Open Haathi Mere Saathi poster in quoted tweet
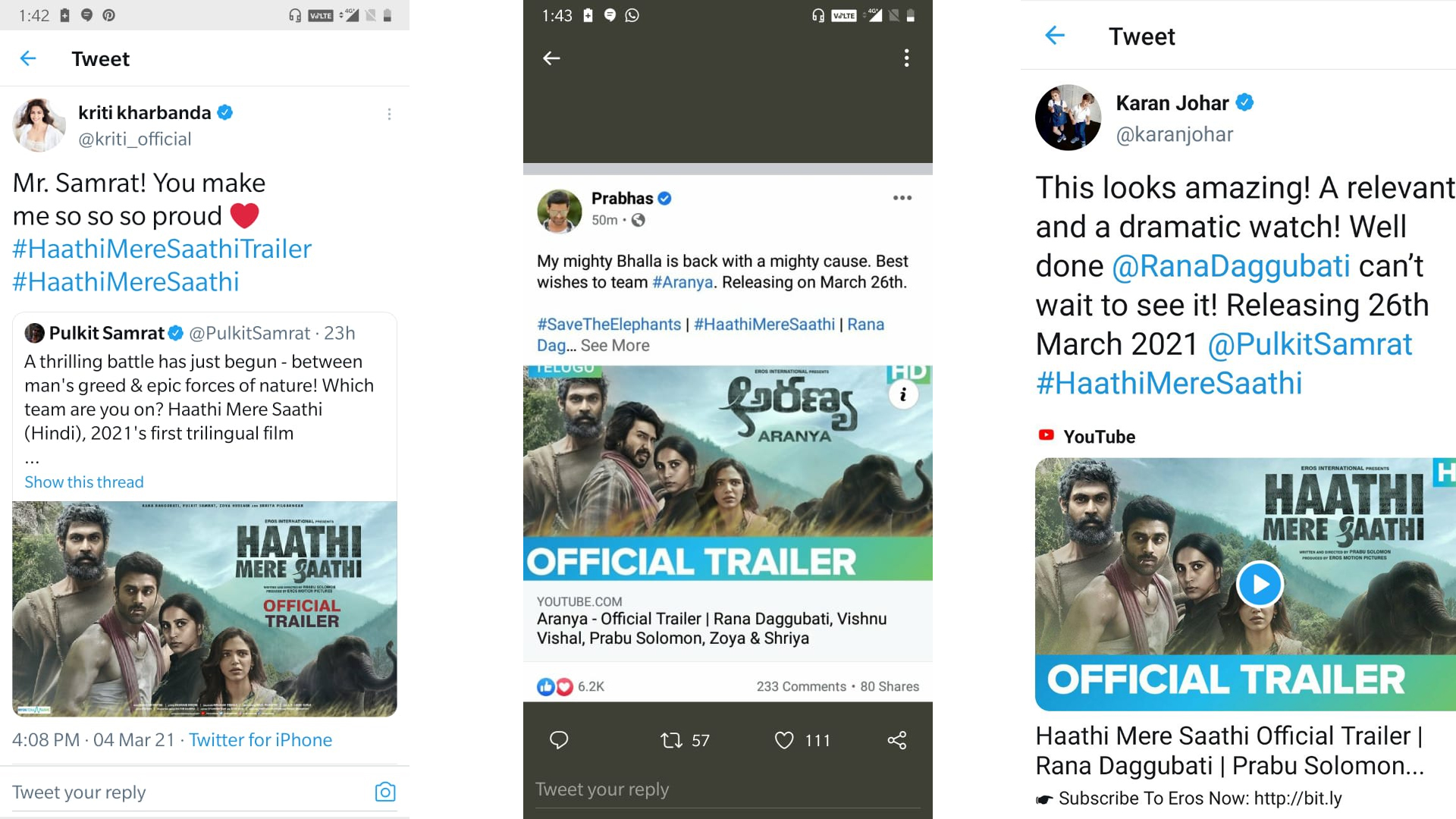 coord(205,609)
